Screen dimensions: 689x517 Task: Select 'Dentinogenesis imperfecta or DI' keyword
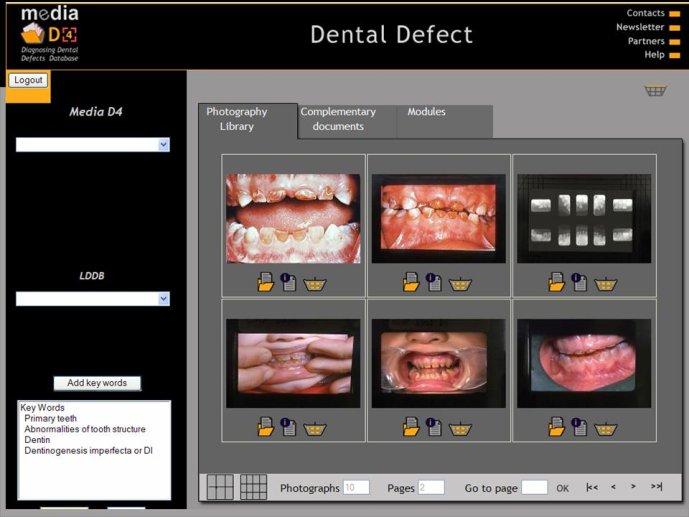pos(88,450)
